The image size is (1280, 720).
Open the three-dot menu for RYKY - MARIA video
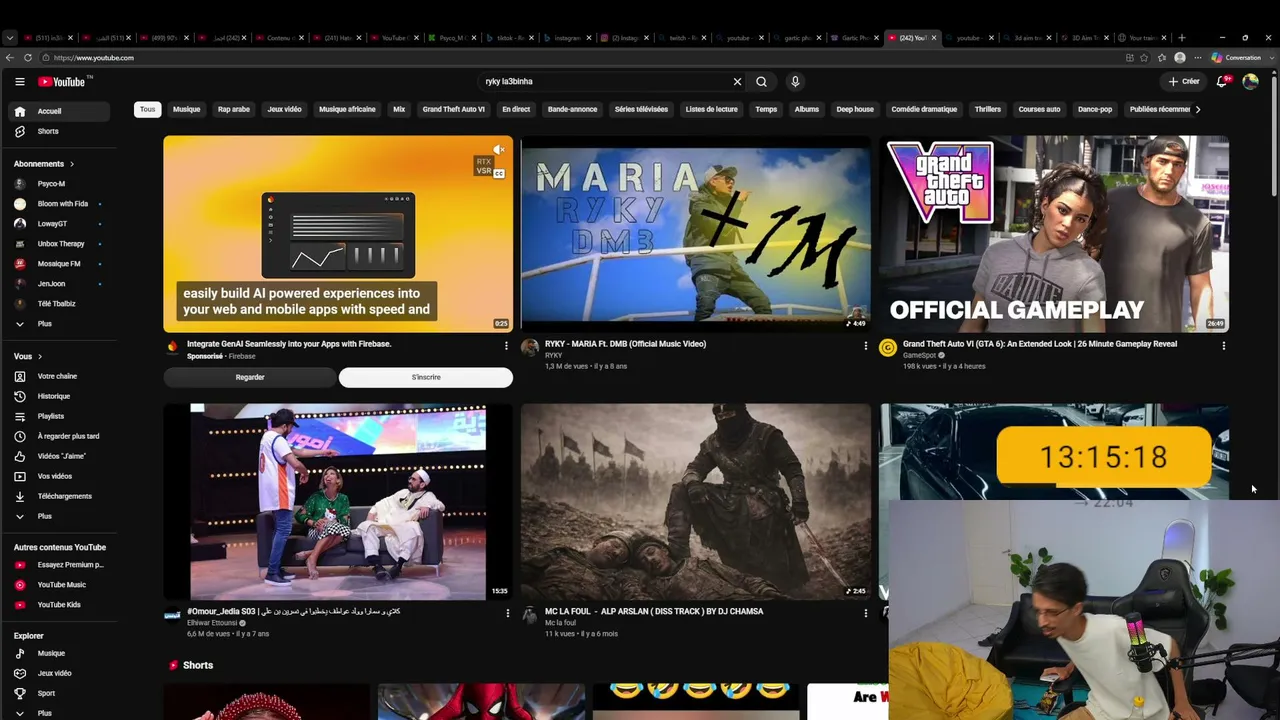(x=866, y=346)
